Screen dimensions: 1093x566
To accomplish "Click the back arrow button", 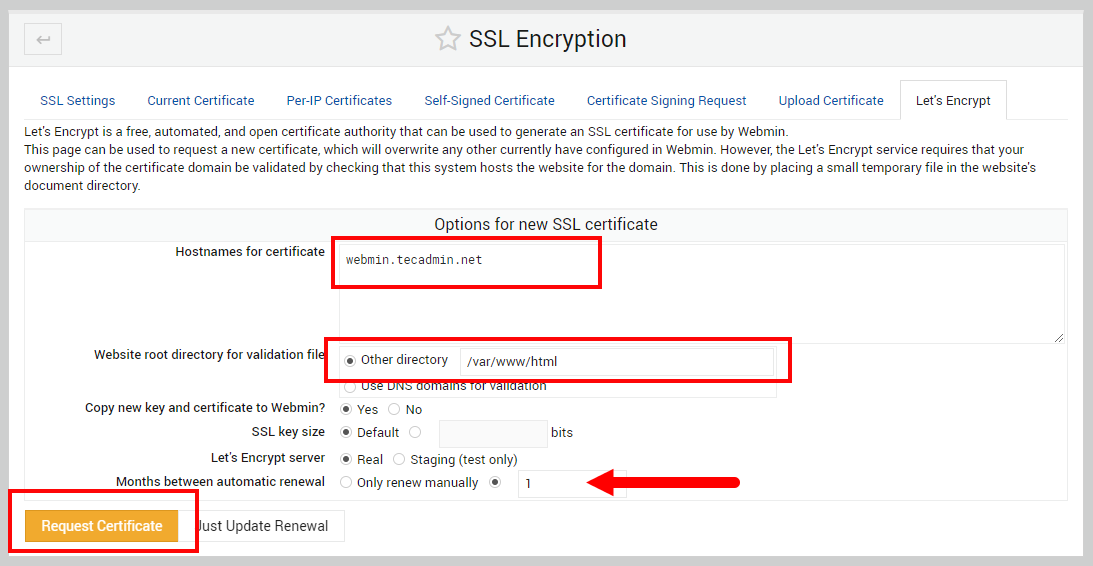I will [x=43, y=39].
